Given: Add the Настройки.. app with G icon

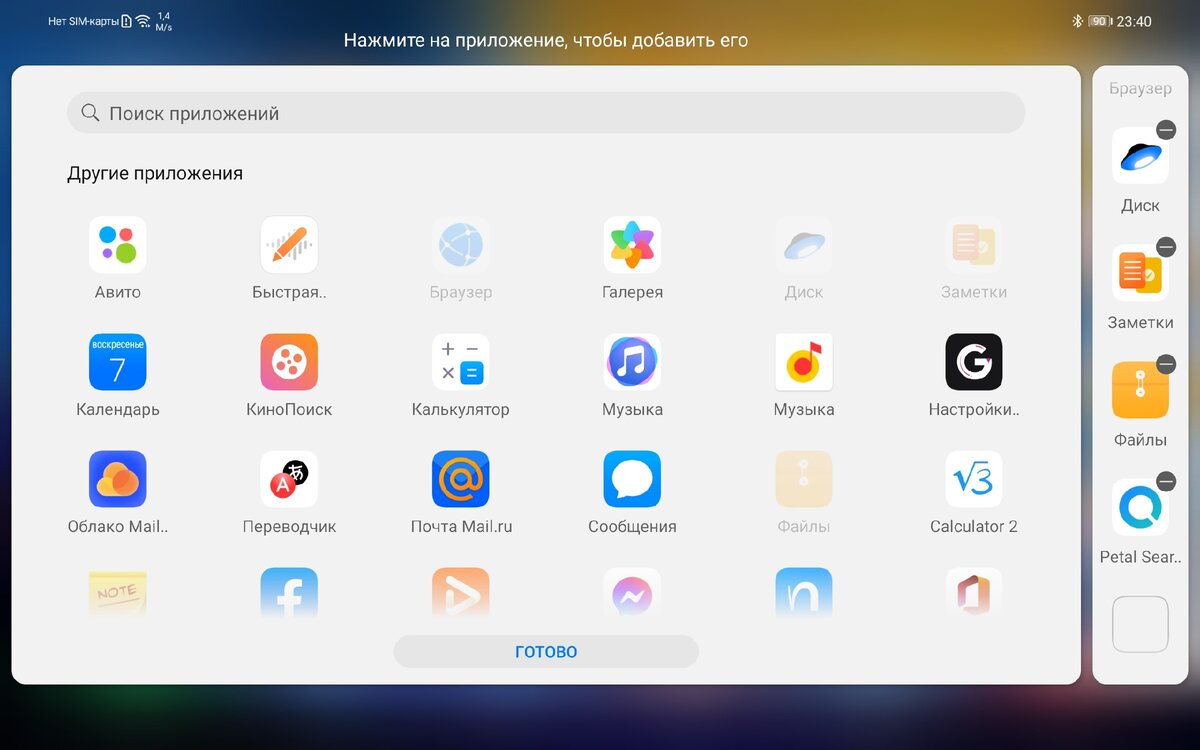Looking at the screenshot, I should 974,362.
